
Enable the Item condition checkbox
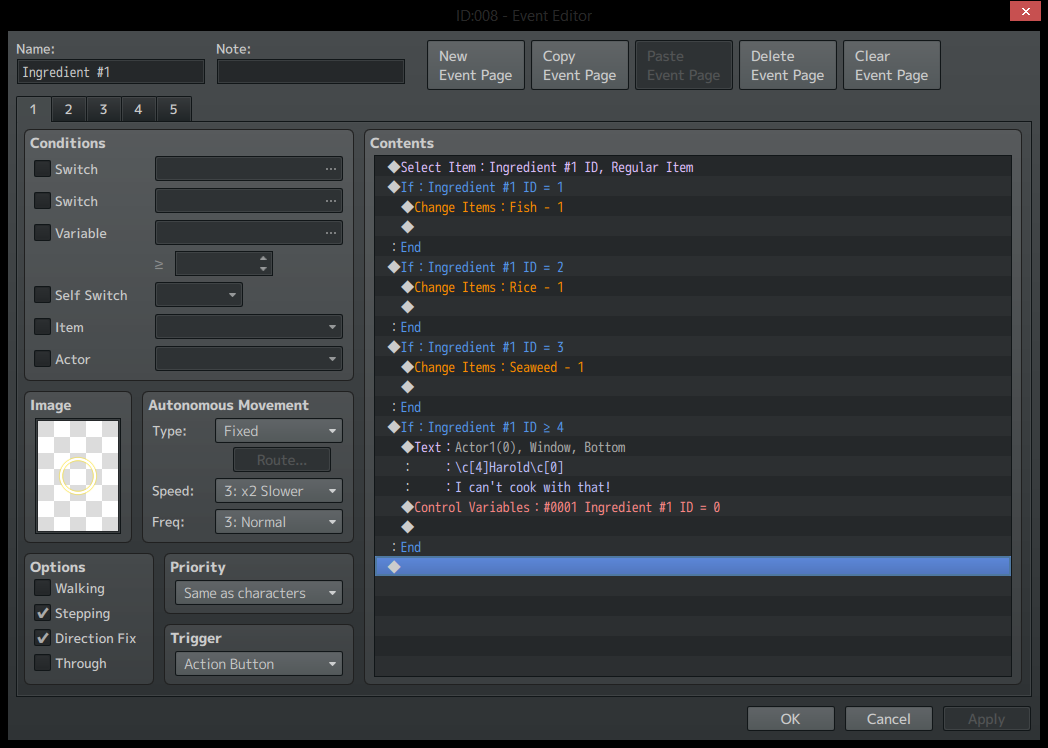coord(42,327)
